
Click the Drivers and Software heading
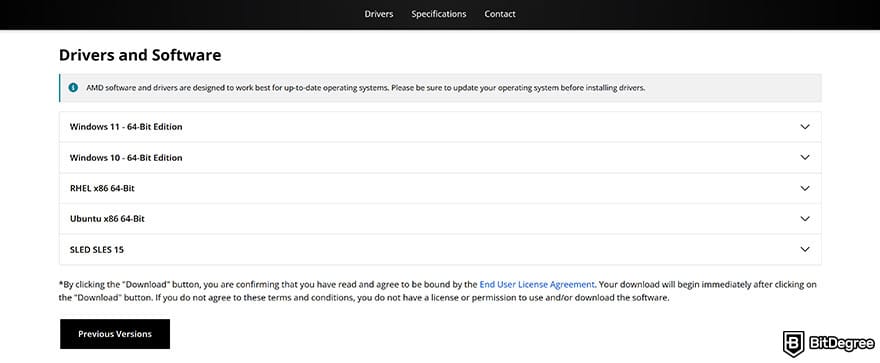pyautogui.click(x=140, y=55)
